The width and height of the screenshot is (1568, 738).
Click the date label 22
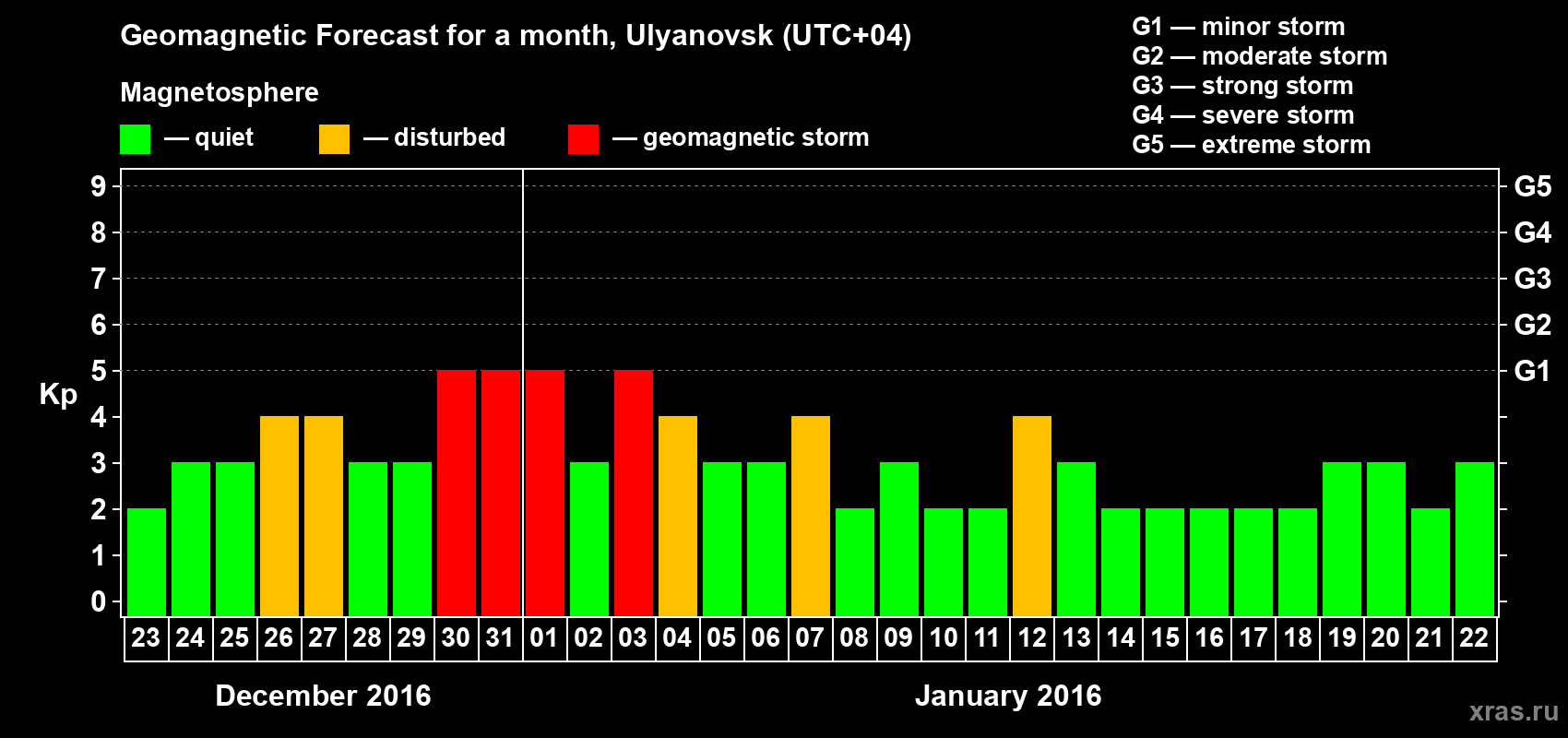(x=1474, y=637)
